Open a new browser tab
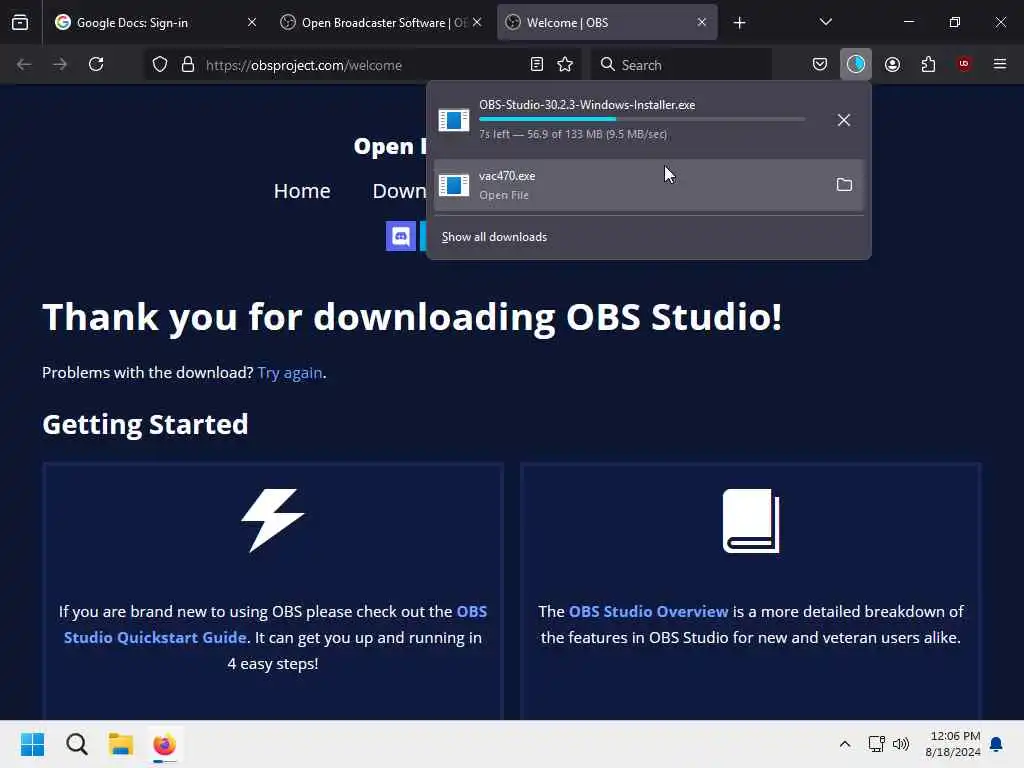Screen dimensions: 1024x768 (x=739, y=23)
